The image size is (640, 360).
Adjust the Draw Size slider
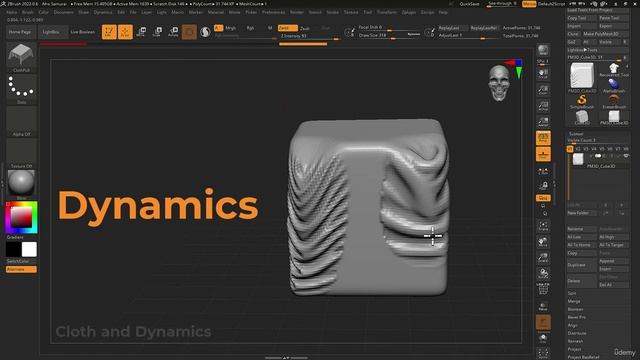[x=389, y=36]
